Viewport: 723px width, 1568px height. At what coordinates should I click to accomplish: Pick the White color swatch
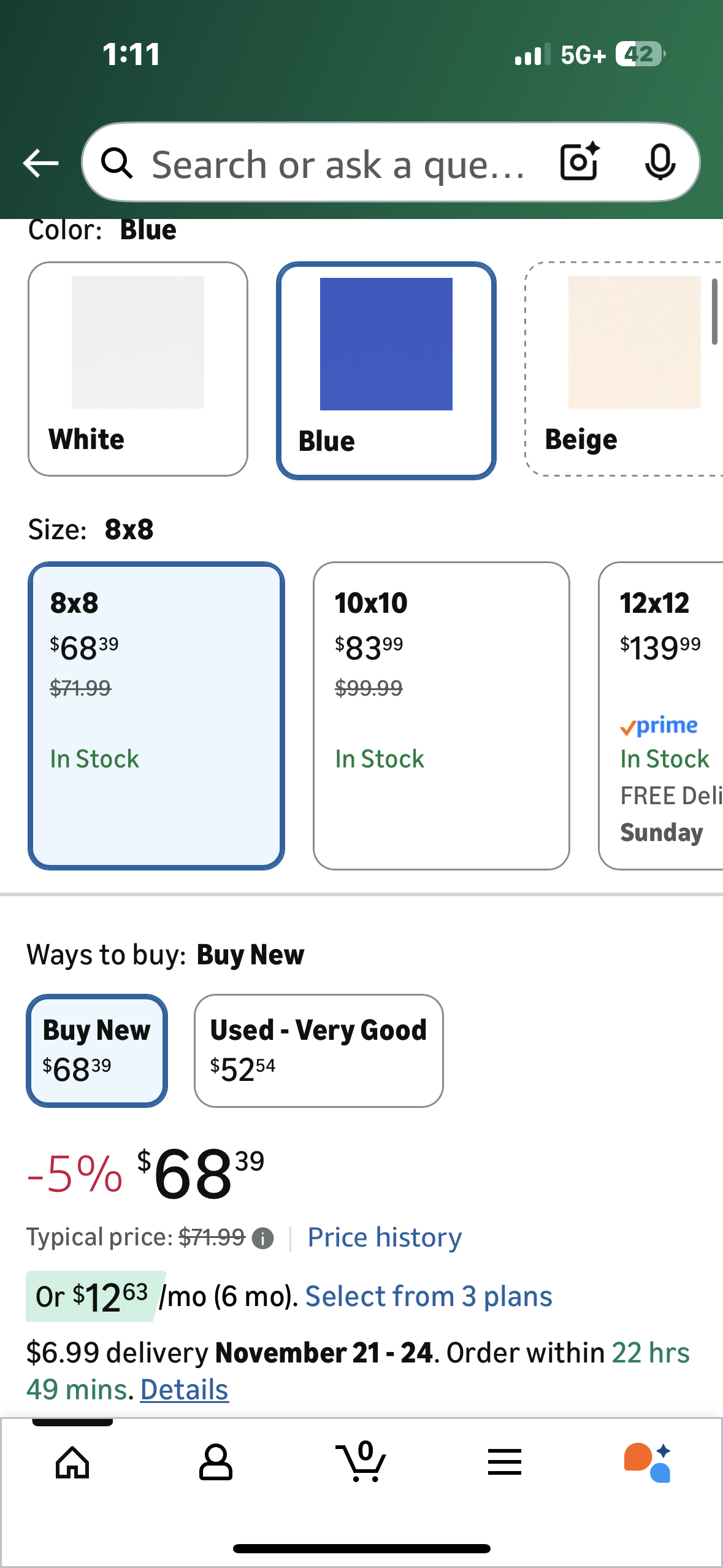click(x=138, y=369)
